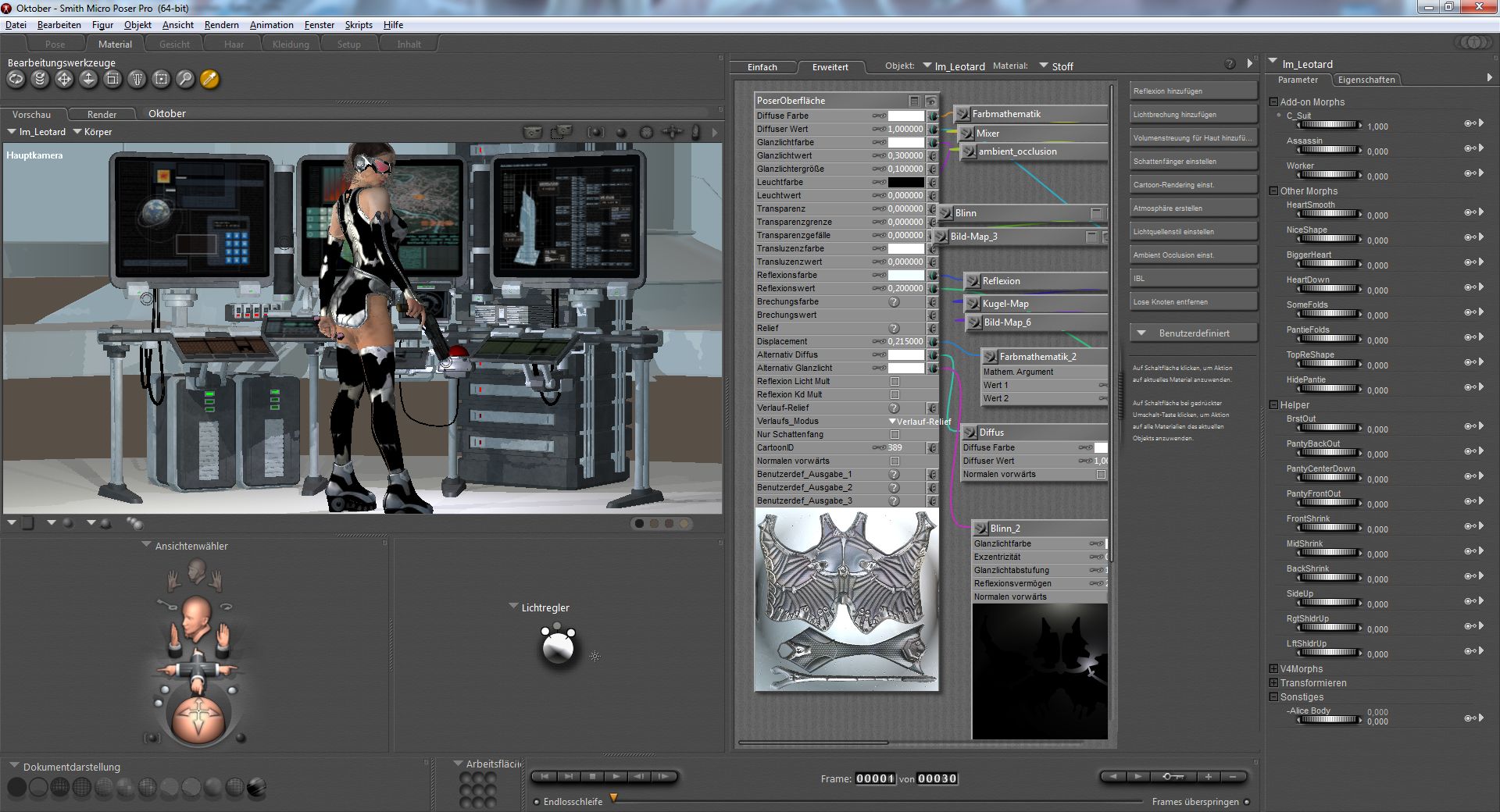The height and width of the screenshot is (812, 1500).
Task: Select the Scale editing tool
Action: (112, 79)
